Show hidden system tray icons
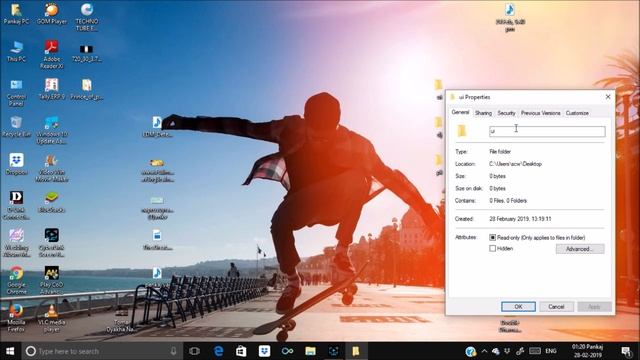The height and width of the screenshot is (360, 640). click(x=484, y=351)
